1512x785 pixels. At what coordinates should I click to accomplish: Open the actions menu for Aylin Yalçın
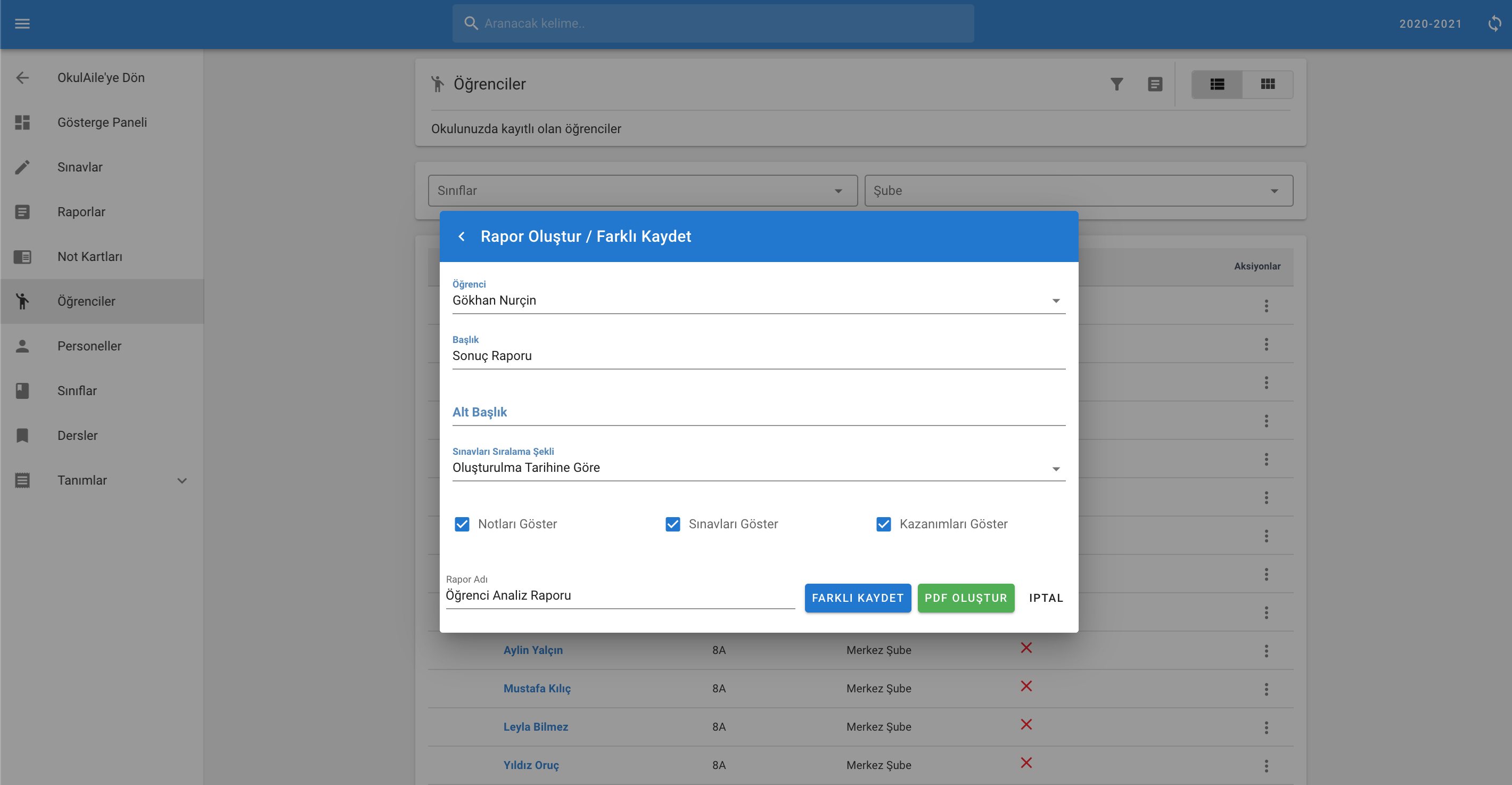(1266, 651)
